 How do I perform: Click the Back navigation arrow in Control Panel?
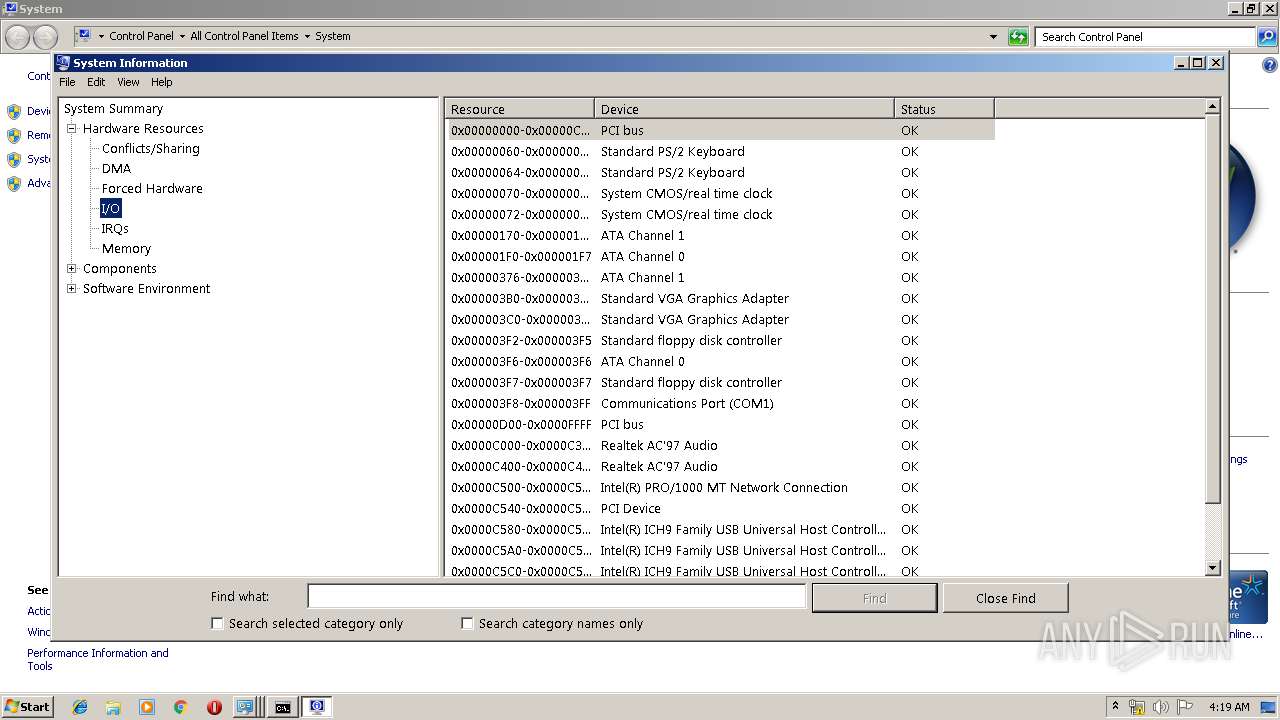coord(18,37)
